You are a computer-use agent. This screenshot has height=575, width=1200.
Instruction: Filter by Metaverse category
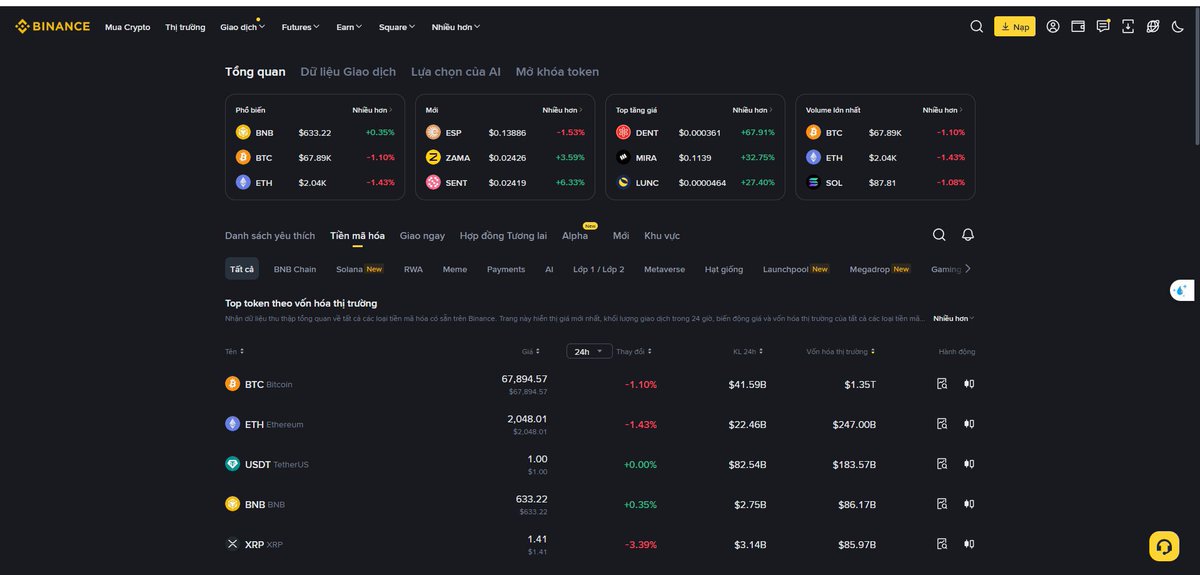pos(665,269)
